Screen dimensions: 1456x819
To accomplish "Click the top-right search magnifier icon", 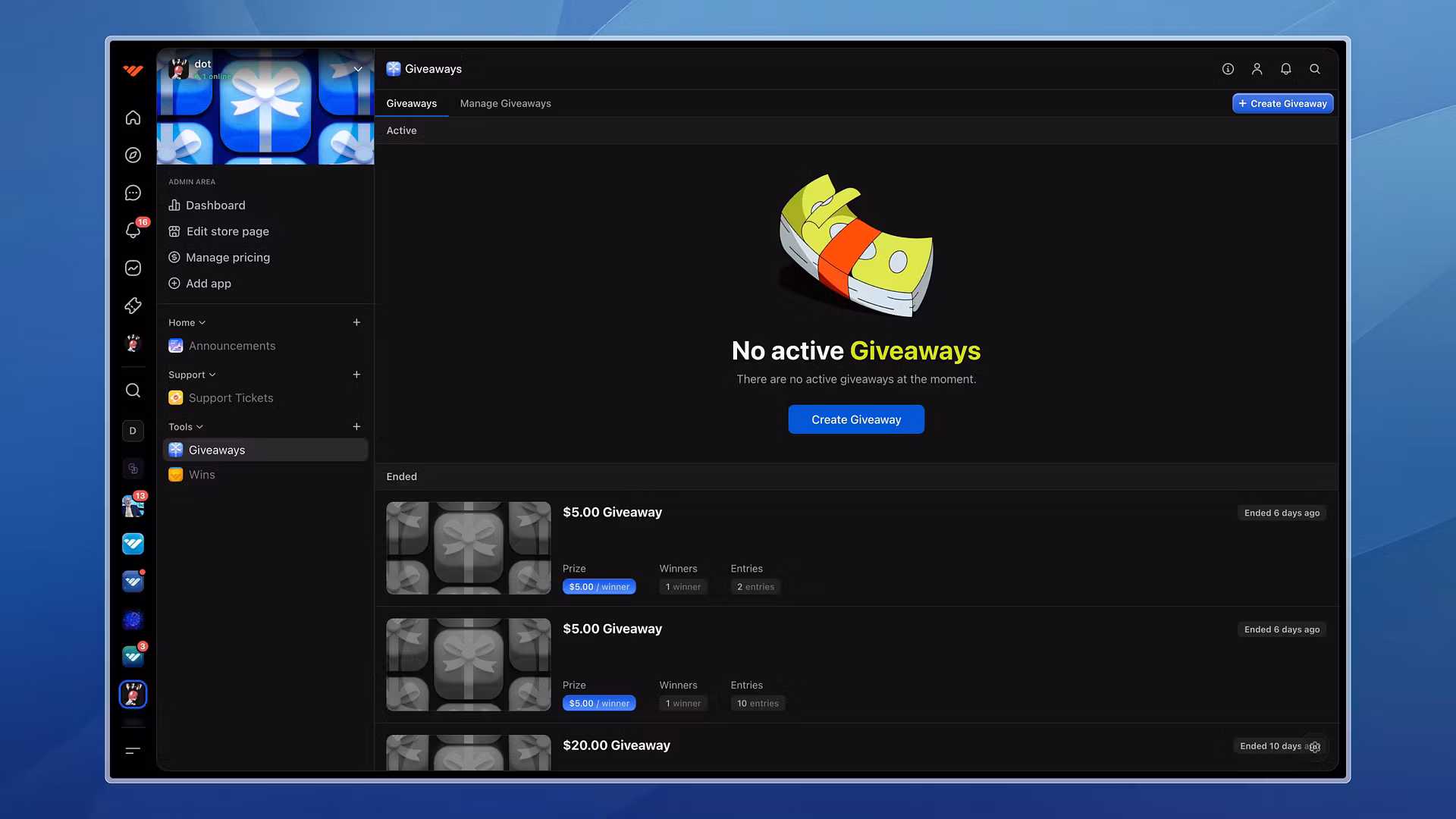I will [x=1315, y=69].
